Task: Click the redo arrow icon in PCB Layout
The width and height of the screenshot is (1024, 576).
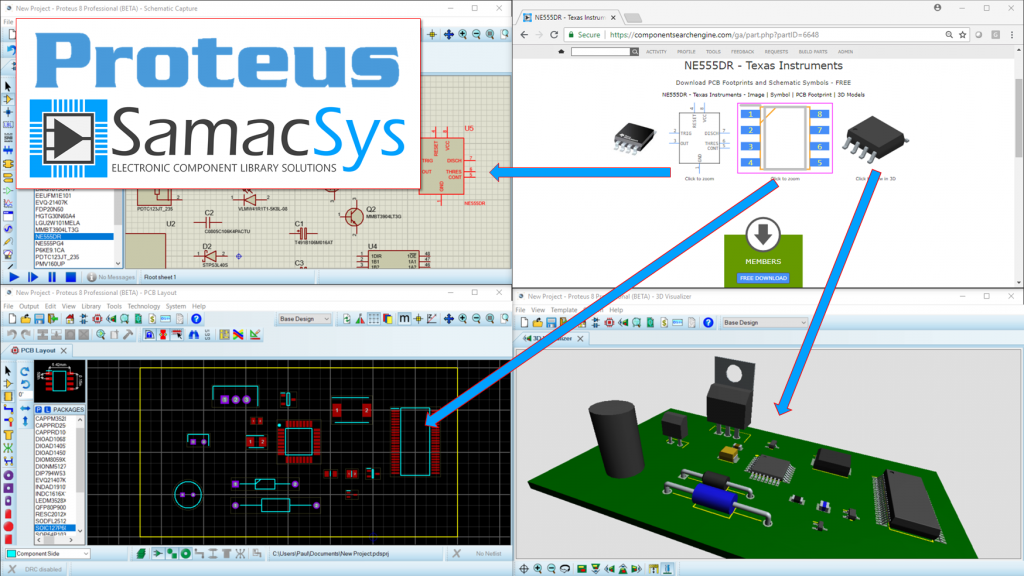Action: (x=23, y=335)
